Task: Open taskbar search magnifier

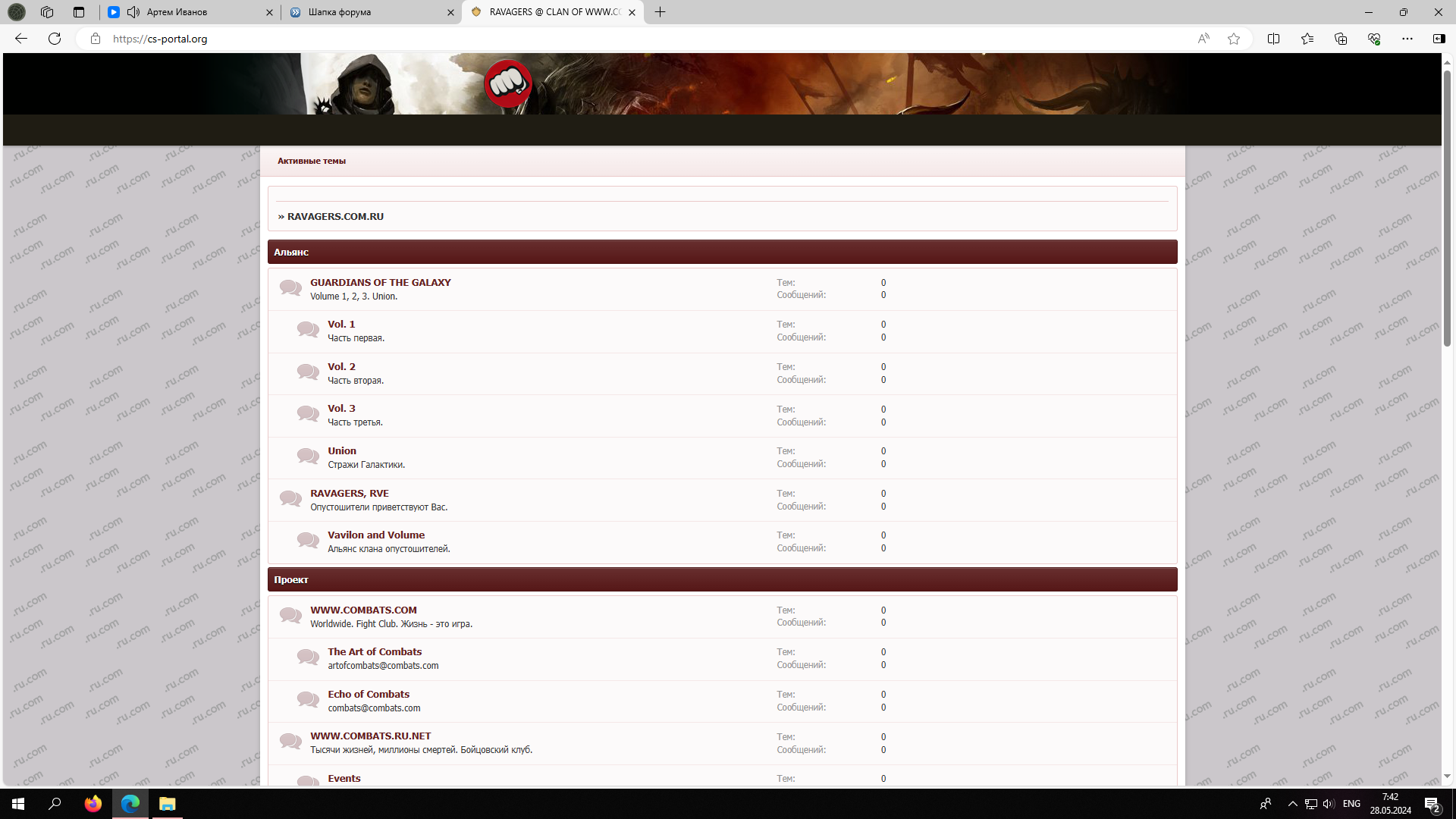Action: (x=55, y=804)
